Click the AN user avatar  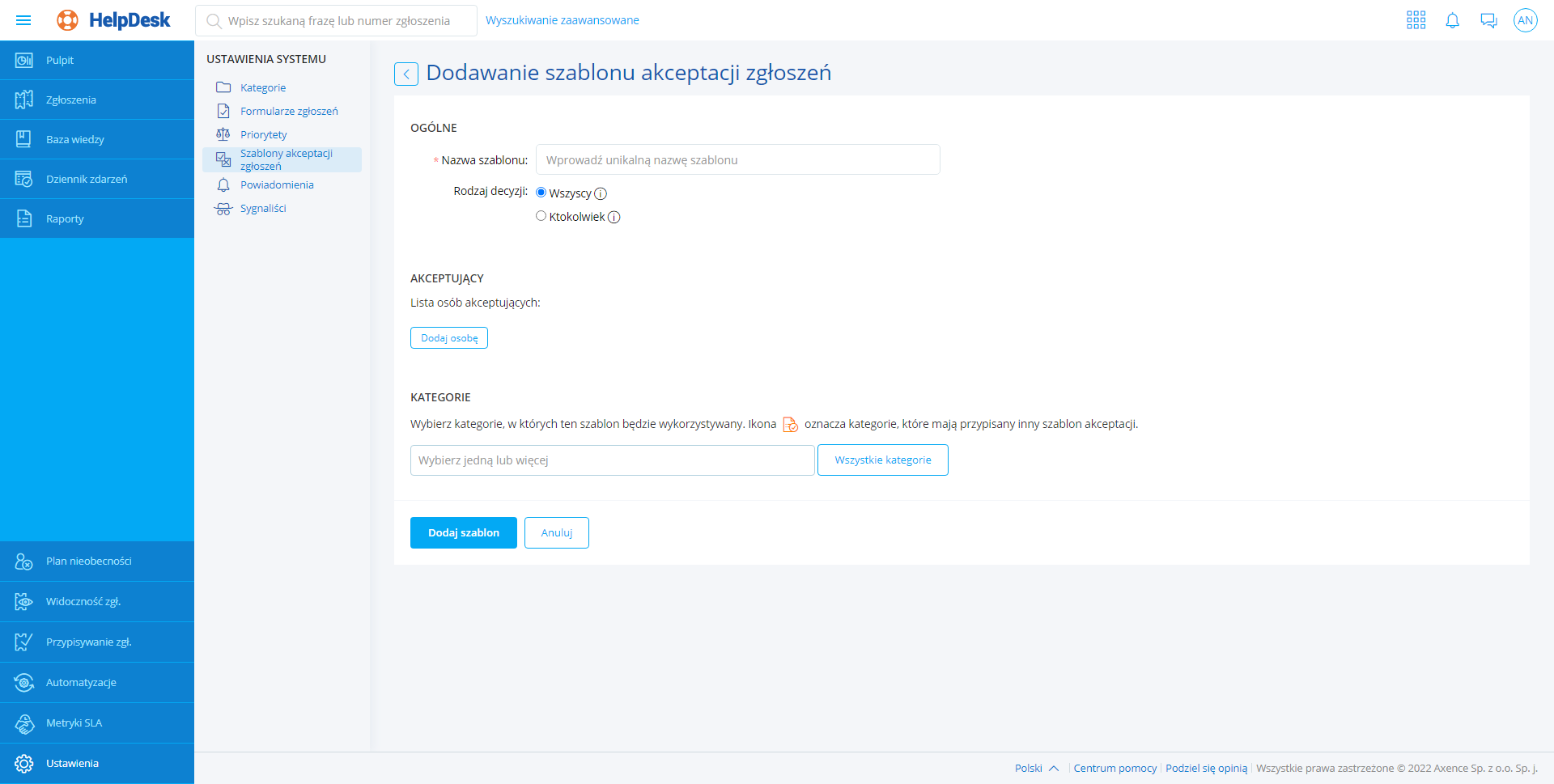click(x=1525, y=20)
